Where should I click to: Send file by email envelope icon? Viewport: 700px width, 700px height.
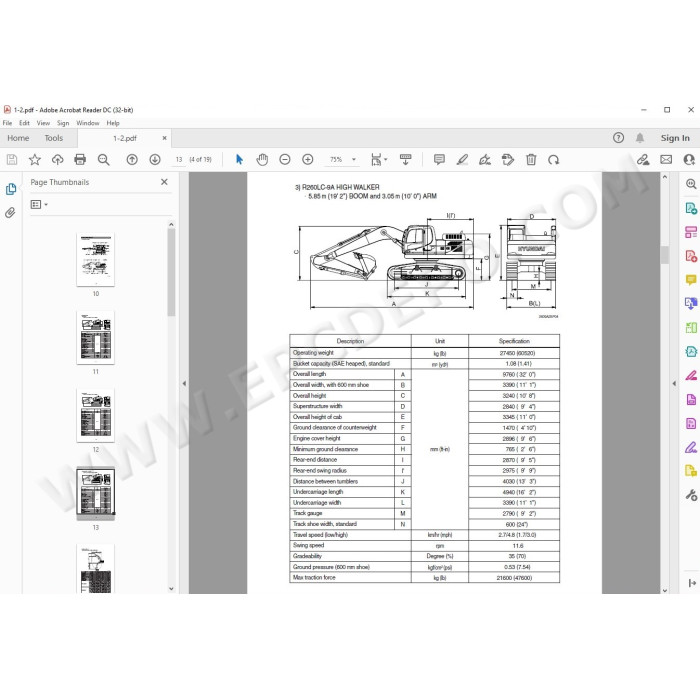666,159
